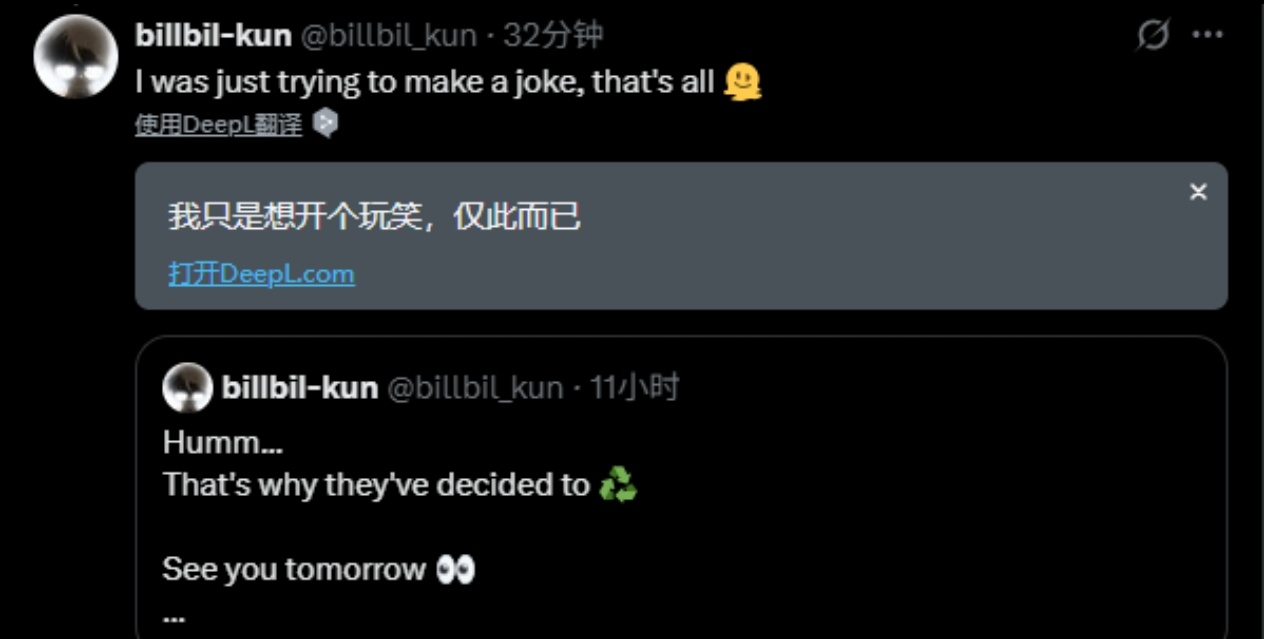Image resolution: width=1264 pixels, height=639 pixels.
Task: Click billbil-kun name in quoted tweet
Action: coord(299,388)
